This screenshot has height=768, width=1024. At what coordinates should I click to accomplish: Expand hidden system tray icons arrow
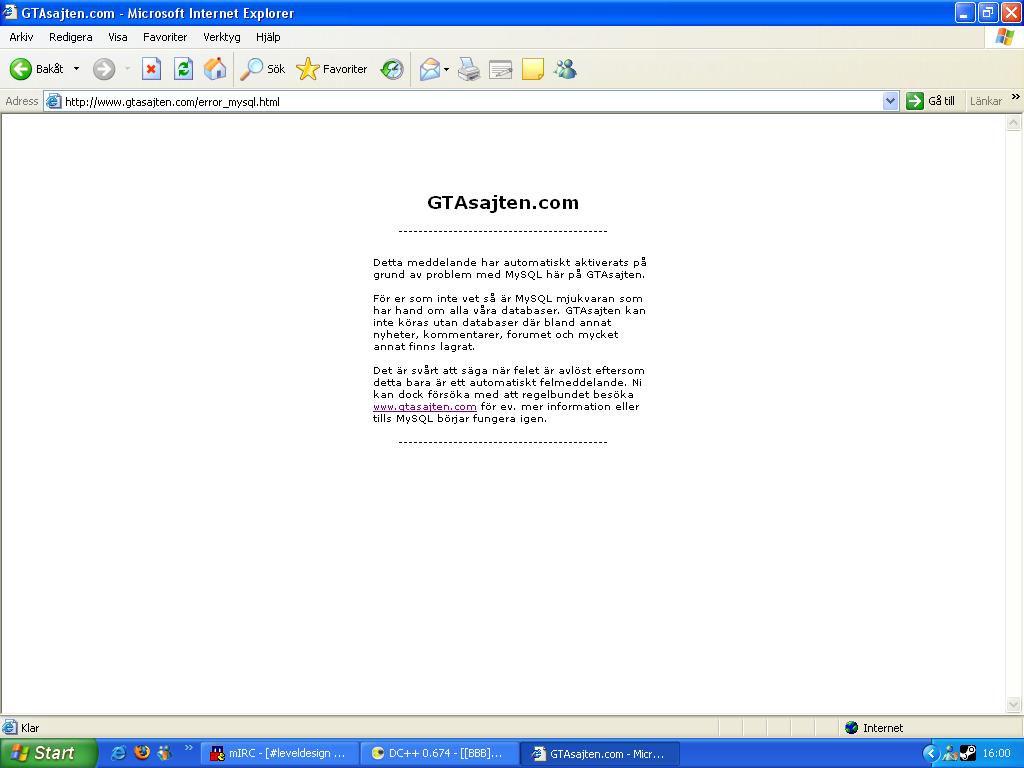(x=930, y=753)
